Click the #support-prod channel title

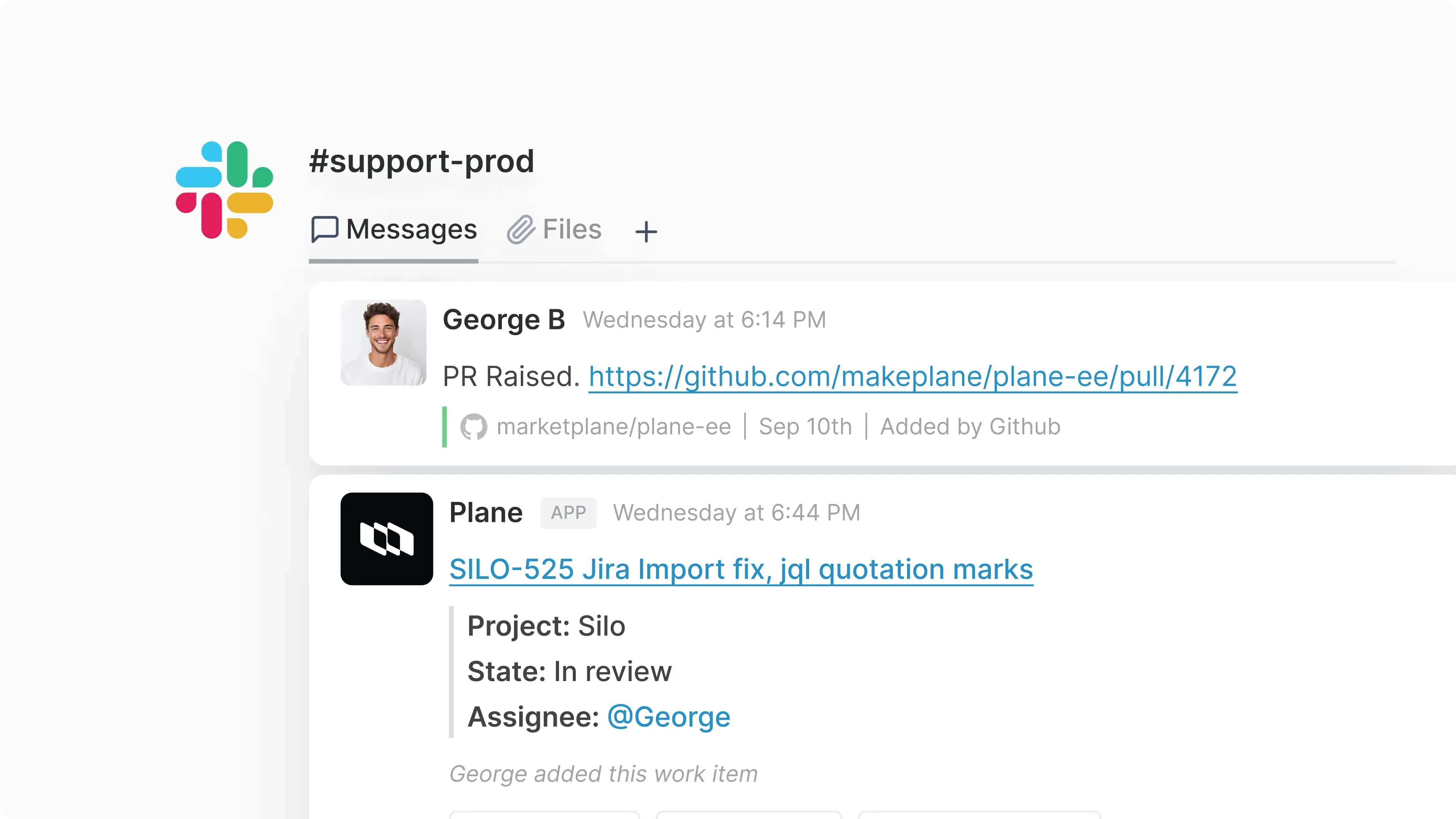[x=421, y=162]
